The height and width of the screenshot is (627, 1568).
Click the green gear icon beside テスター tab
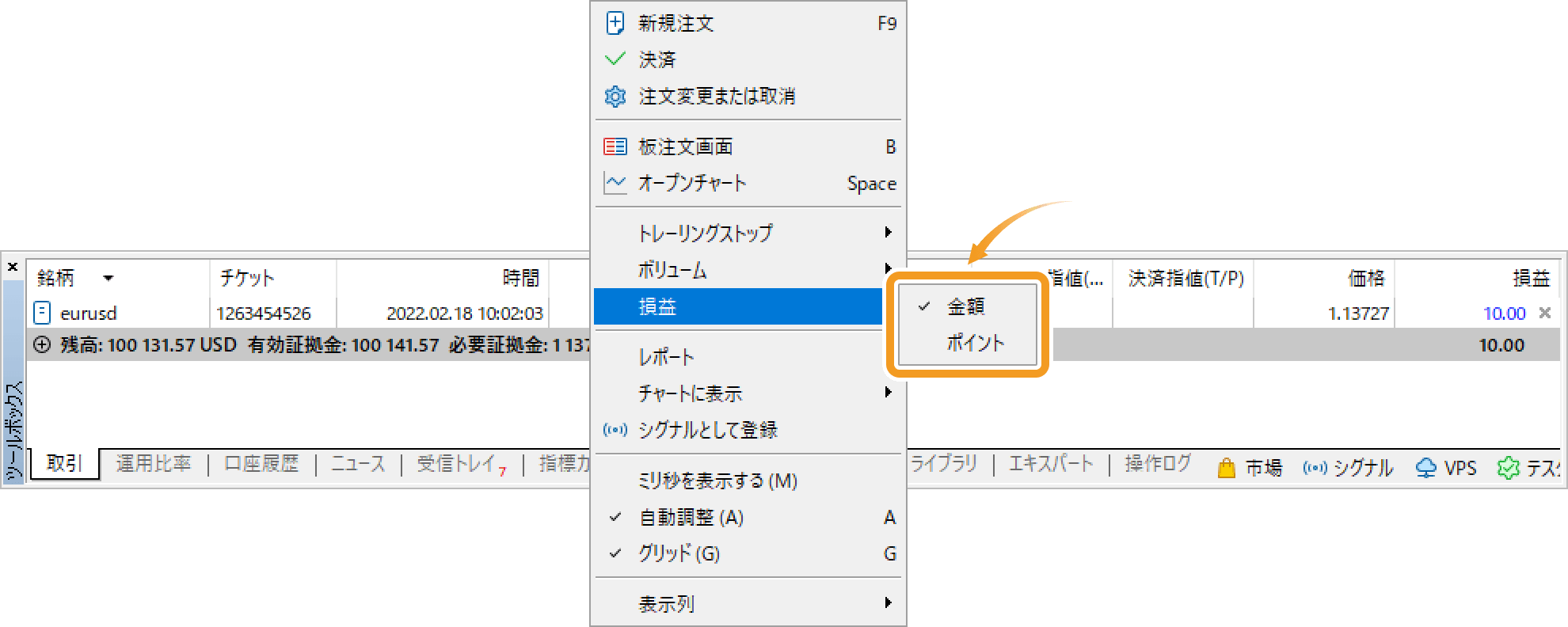coord(1509,468)
